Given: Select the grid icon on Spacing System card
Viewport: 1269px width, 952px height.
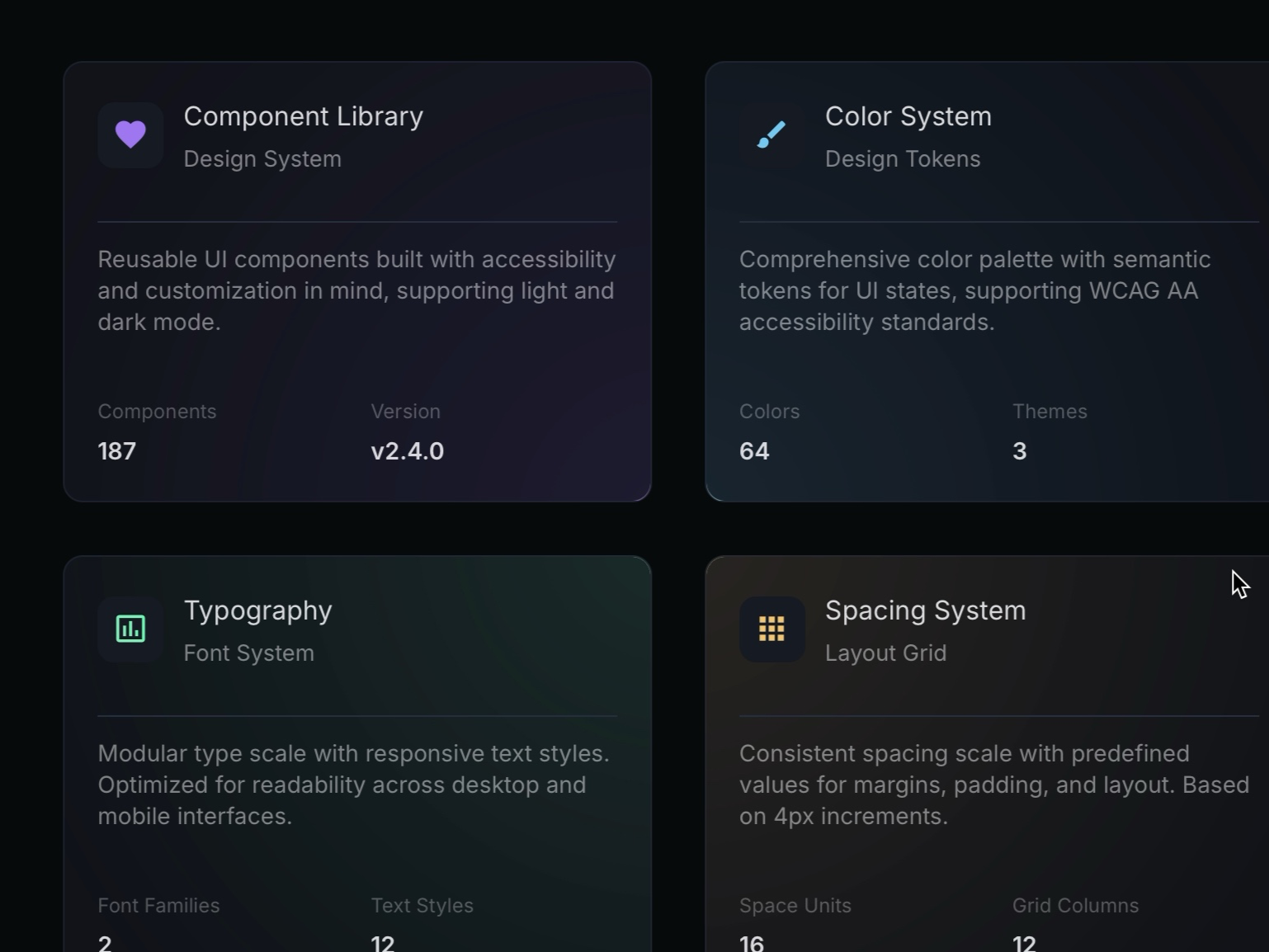Looking at the screenshot, I should click(x=772, y=629).
